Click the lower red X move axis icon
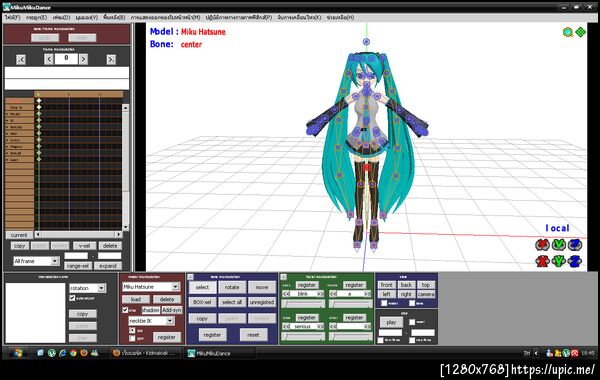The width and height of the screenshot is (600, 380). point(542,261)
